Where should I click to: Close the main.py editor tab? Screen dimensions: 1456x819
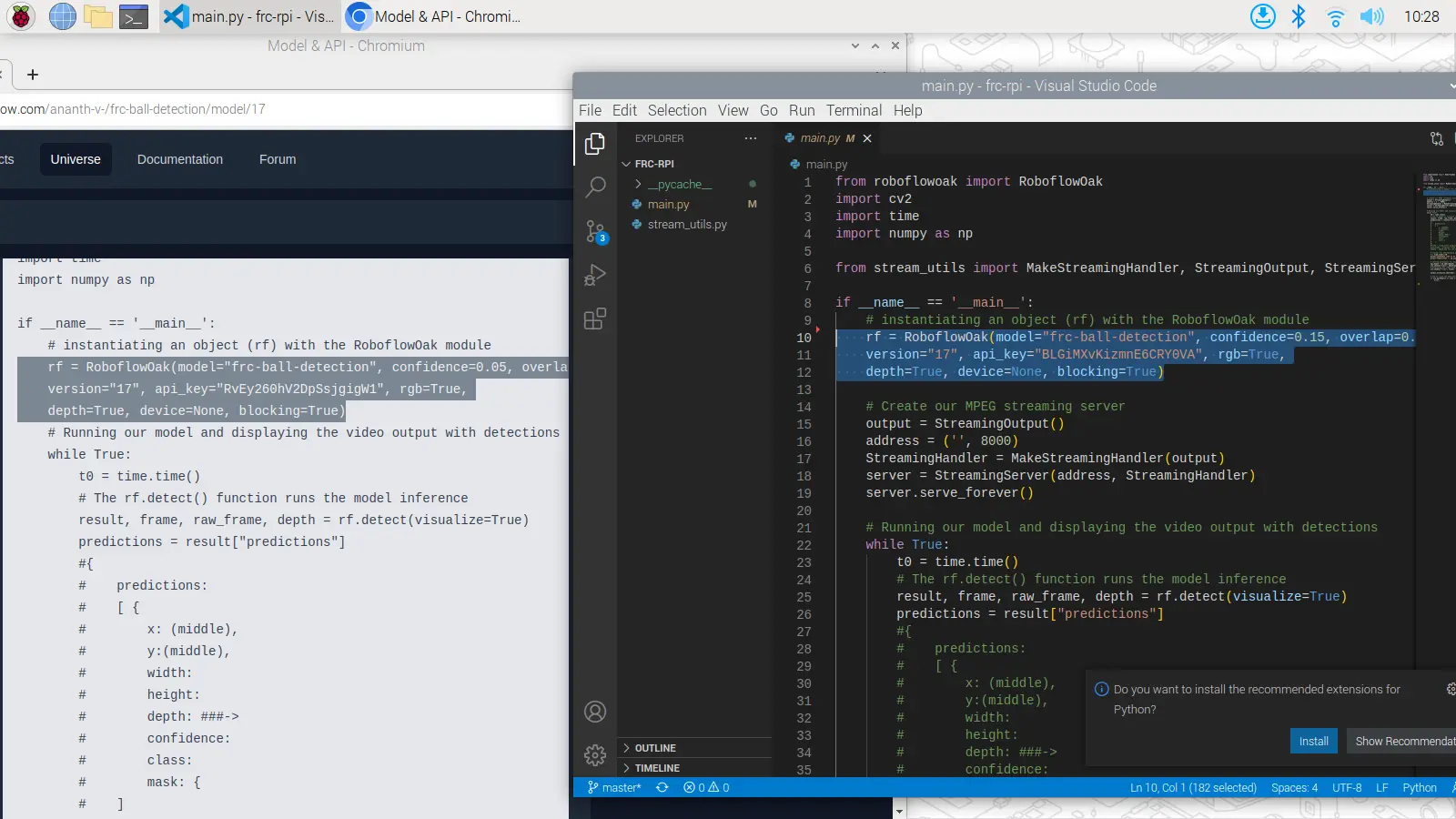coord(867,138)
